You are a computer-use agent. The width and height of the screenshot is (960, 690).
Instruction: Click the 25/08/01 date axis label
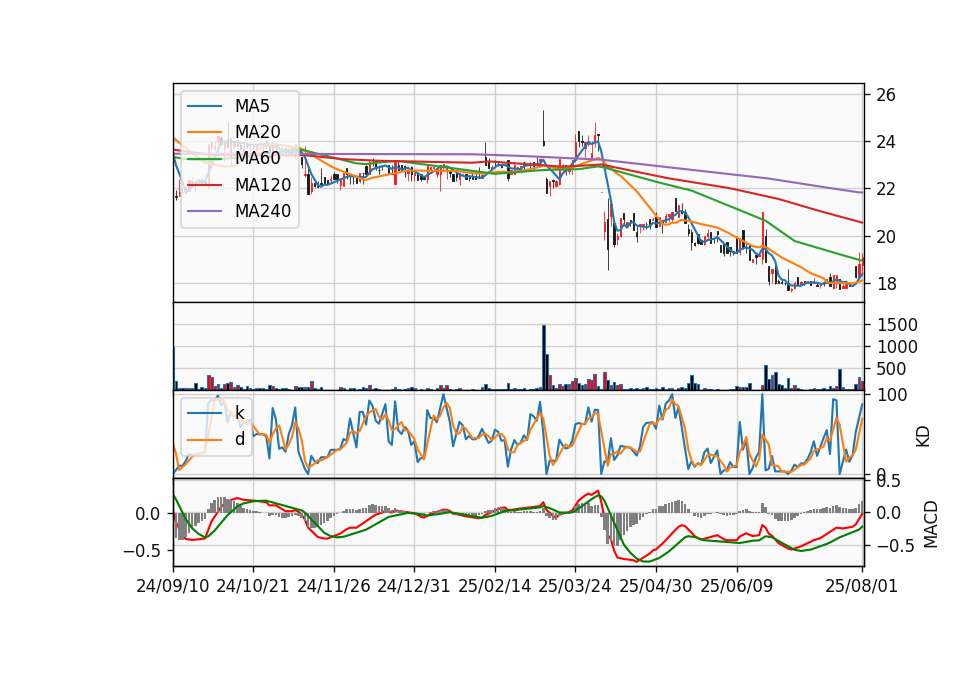click(x=861, y=586)
